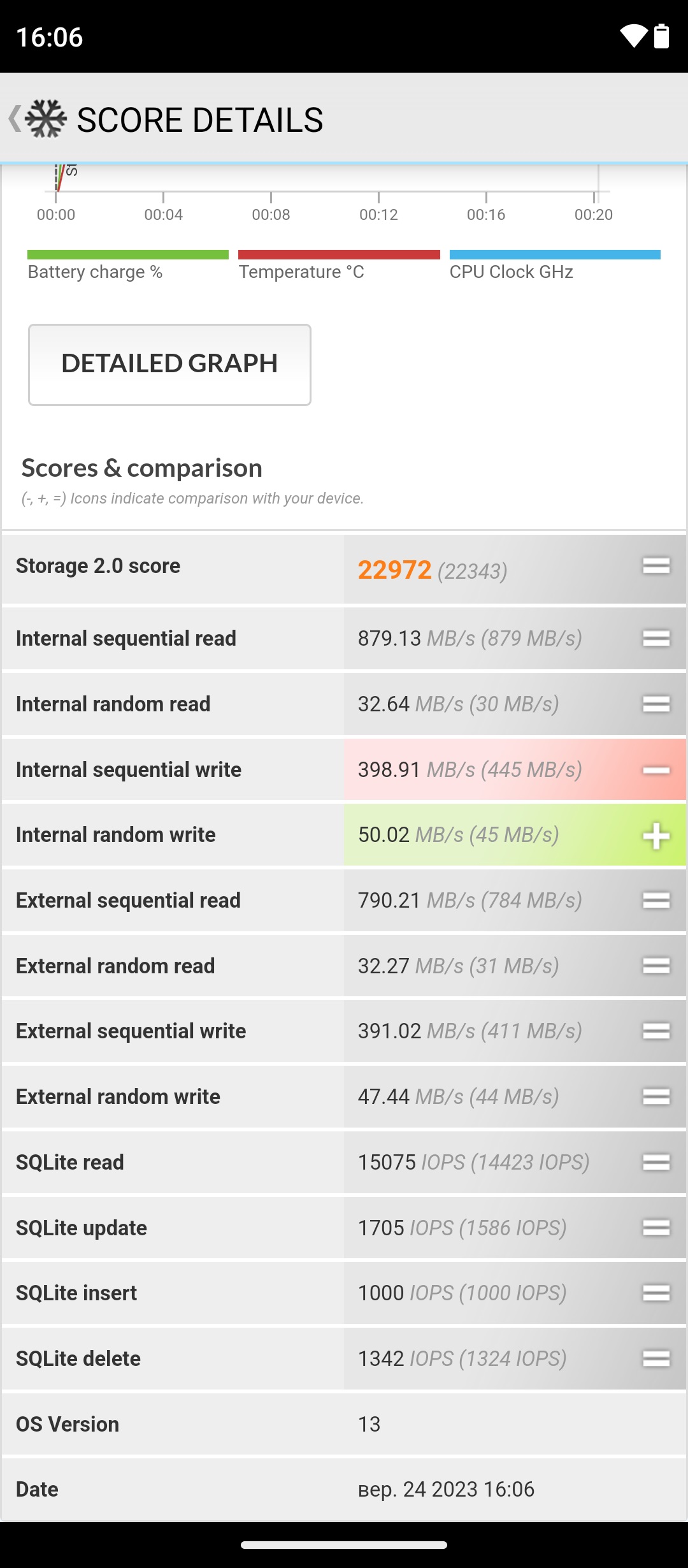Tap equals icon on SQLite read row
Screen dimensions: 688x1568
point(656,1162)
